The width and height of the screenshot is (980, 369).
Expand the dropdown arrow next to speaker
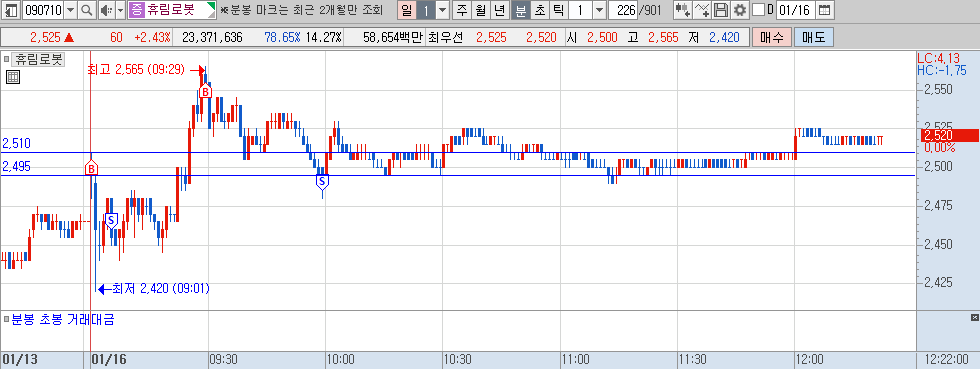point(120,10)
